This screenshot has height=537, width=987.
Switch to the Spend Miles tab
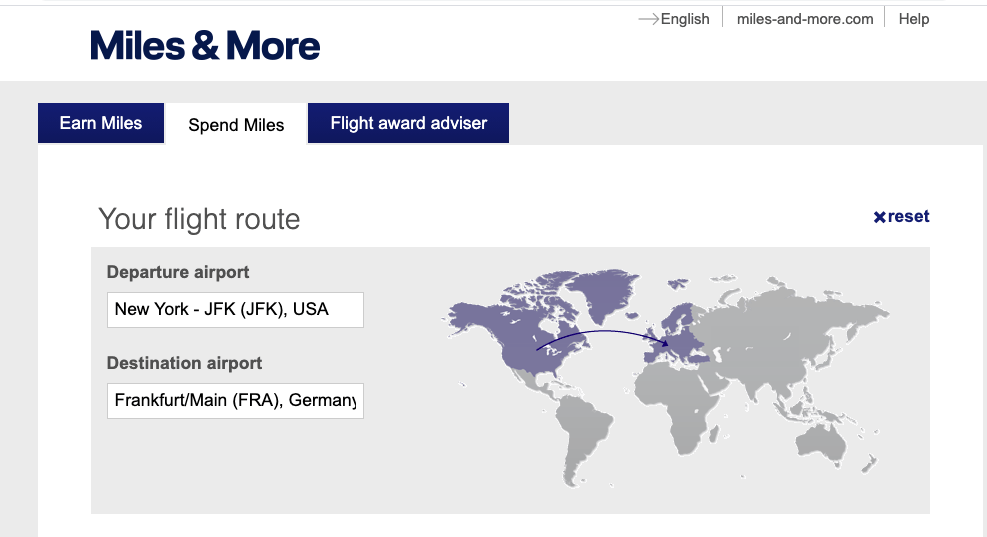[x=236, y=125]
